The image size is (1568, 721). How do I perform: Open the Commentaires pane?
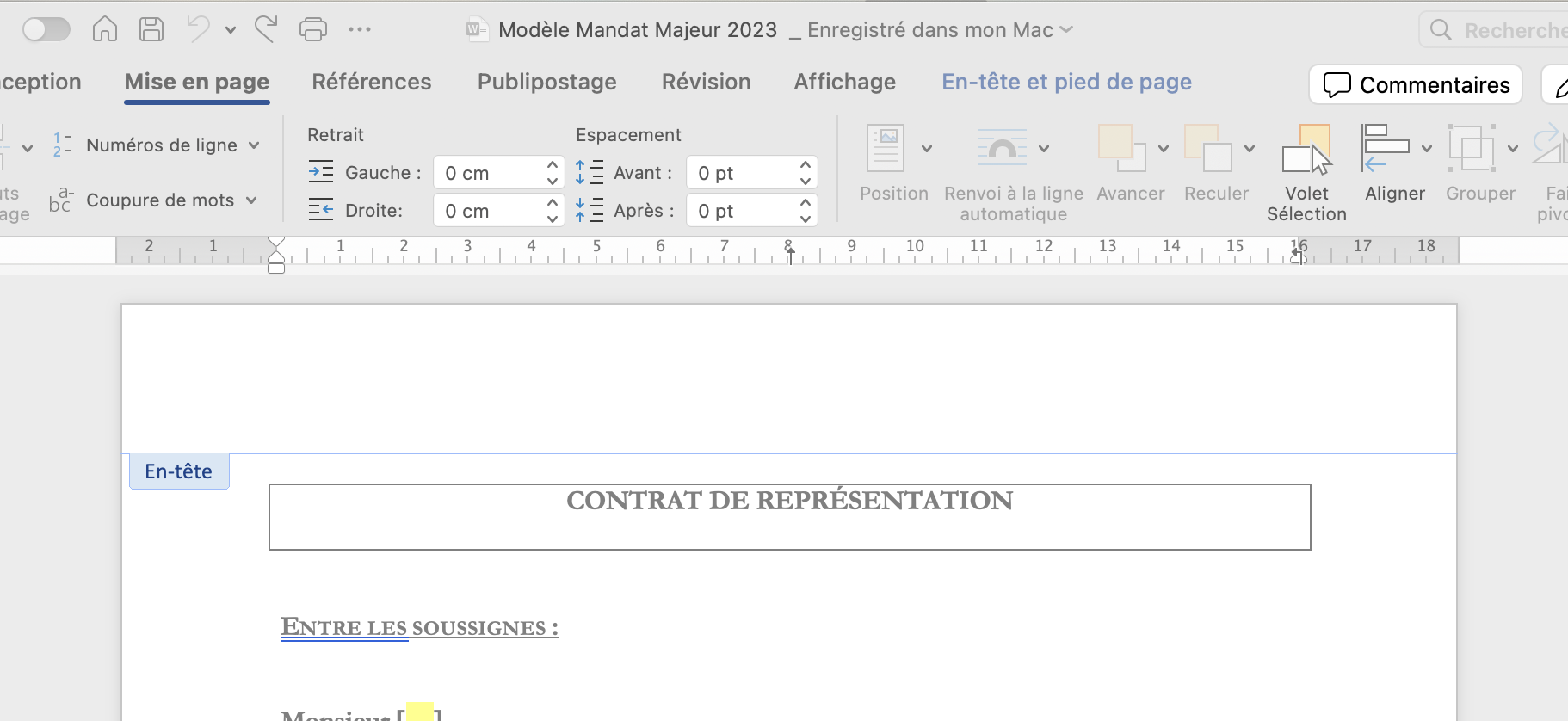[1416, 84]
